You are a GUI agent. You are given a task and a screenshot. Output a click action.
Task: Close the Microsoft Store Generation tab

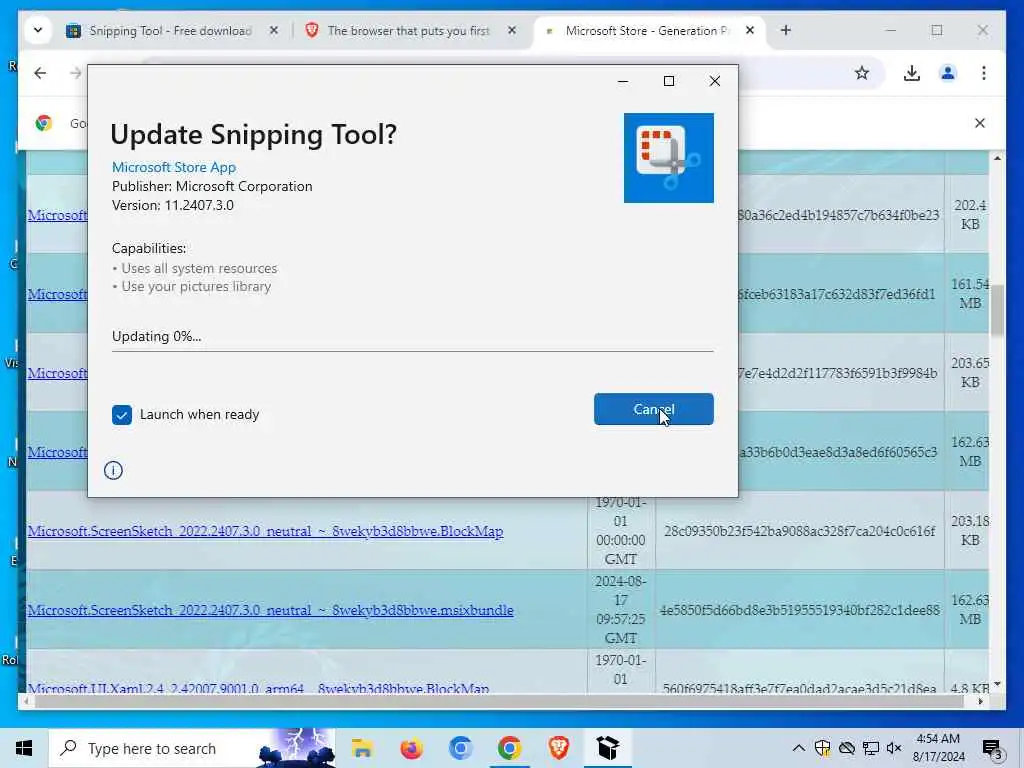point(750,31)
